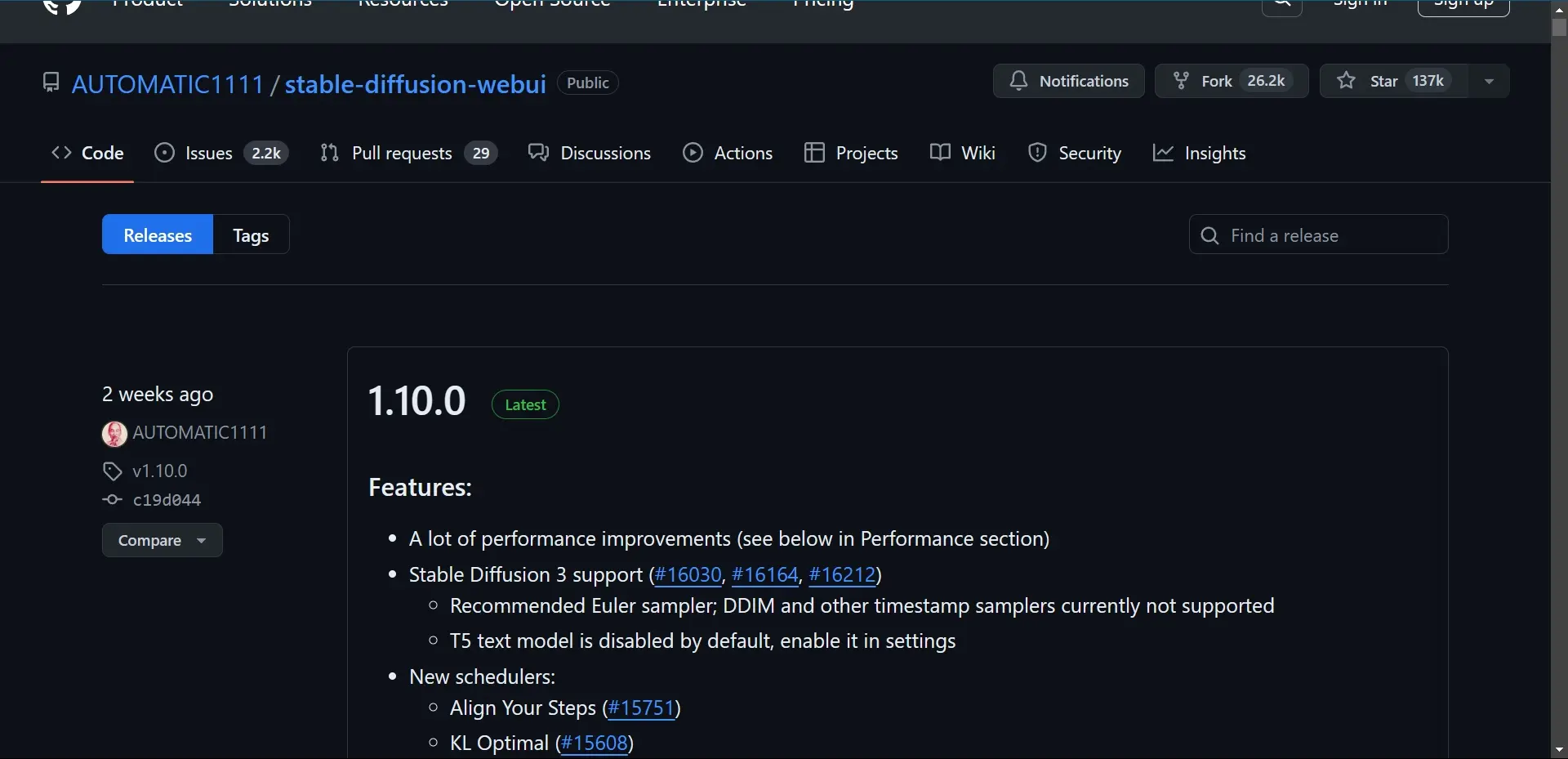Image resolution: width=1568 pixels, height=759 pixels.
Task: Open the AUTOMATIC1111 author name link
Action: coord(200,433)
